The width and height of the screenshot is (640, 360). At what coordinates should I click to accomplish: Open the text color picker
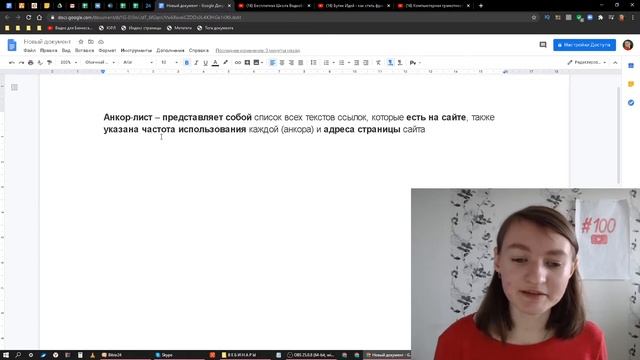[215, 62]
